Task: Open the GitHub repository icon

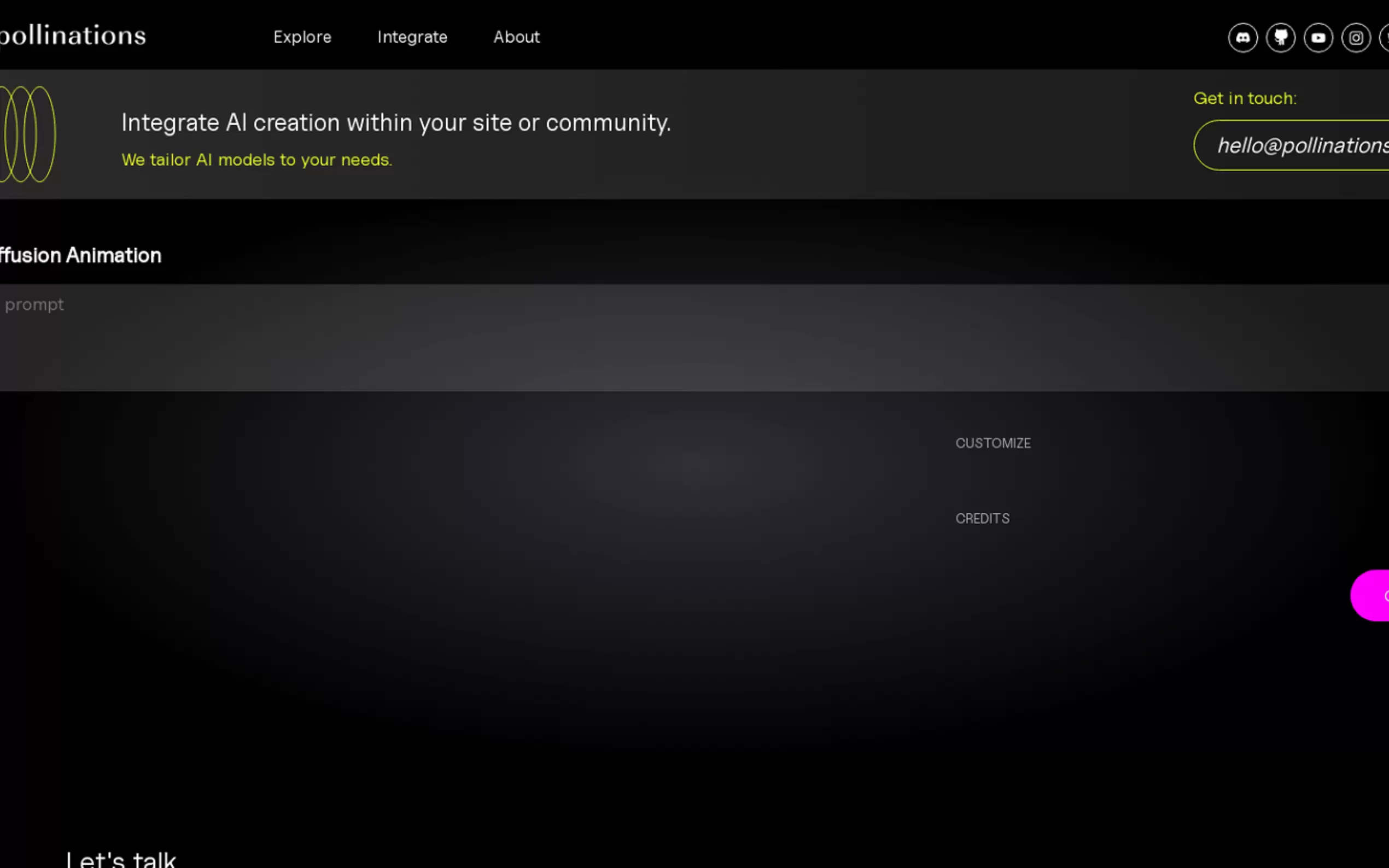Action: click(x=1281, y=38)
